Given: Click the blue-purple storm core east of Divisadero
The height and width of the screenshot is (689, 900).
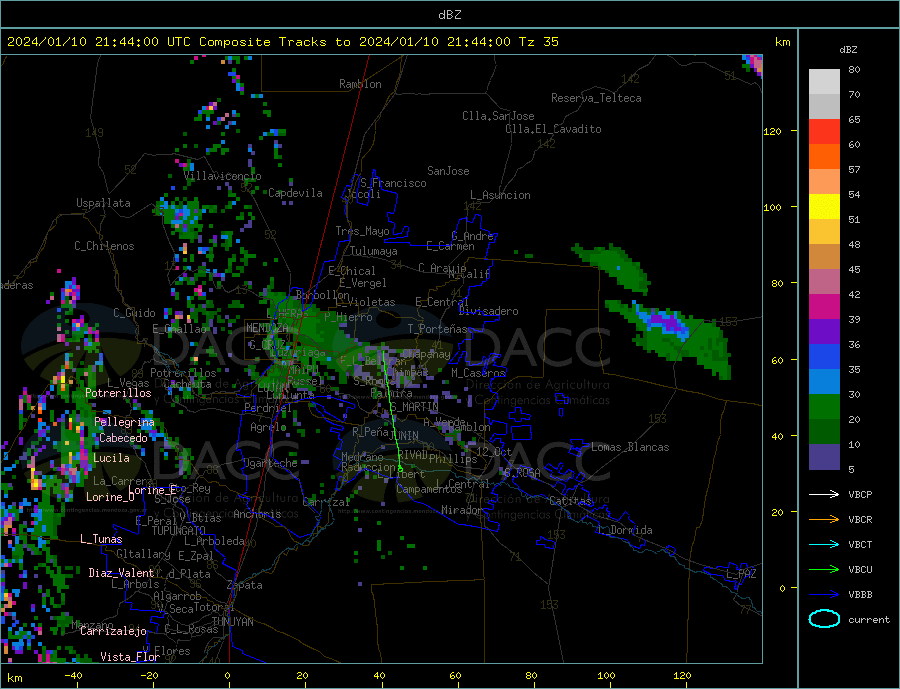Looking at the screenshot, I should tap(666, 322).
